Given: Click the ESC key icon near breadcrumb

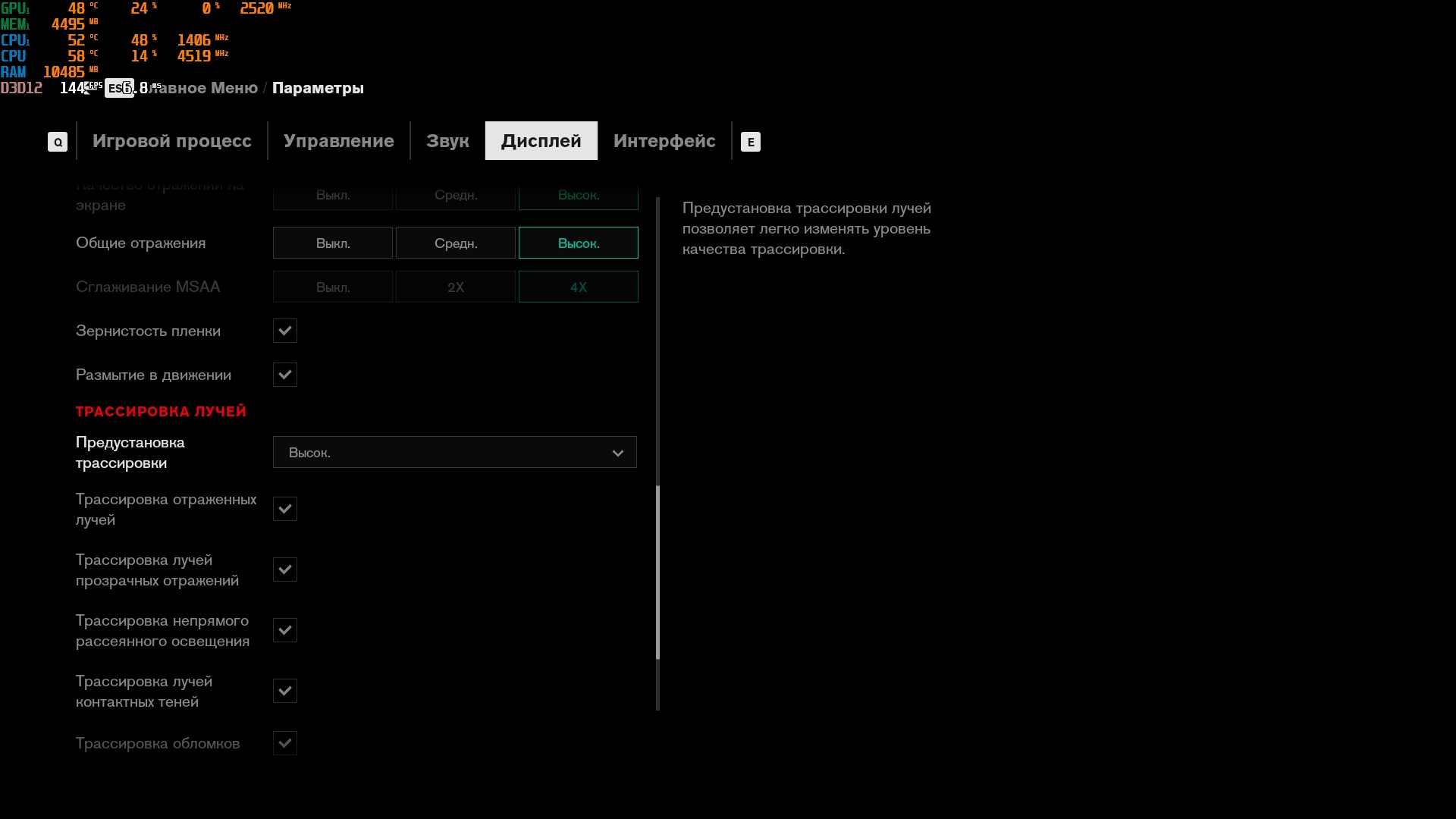Looking at the screenshot, I should 119,88.
